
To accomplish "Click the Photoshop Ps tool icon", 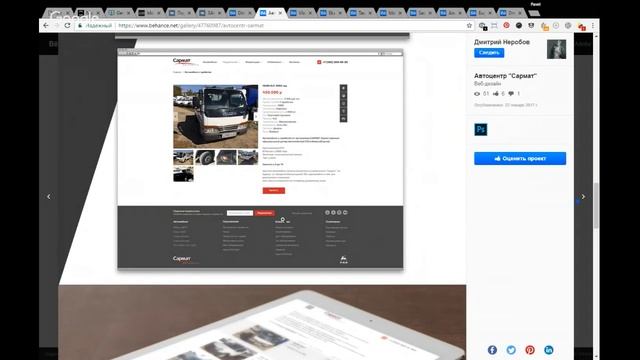I will pos(480,129).
